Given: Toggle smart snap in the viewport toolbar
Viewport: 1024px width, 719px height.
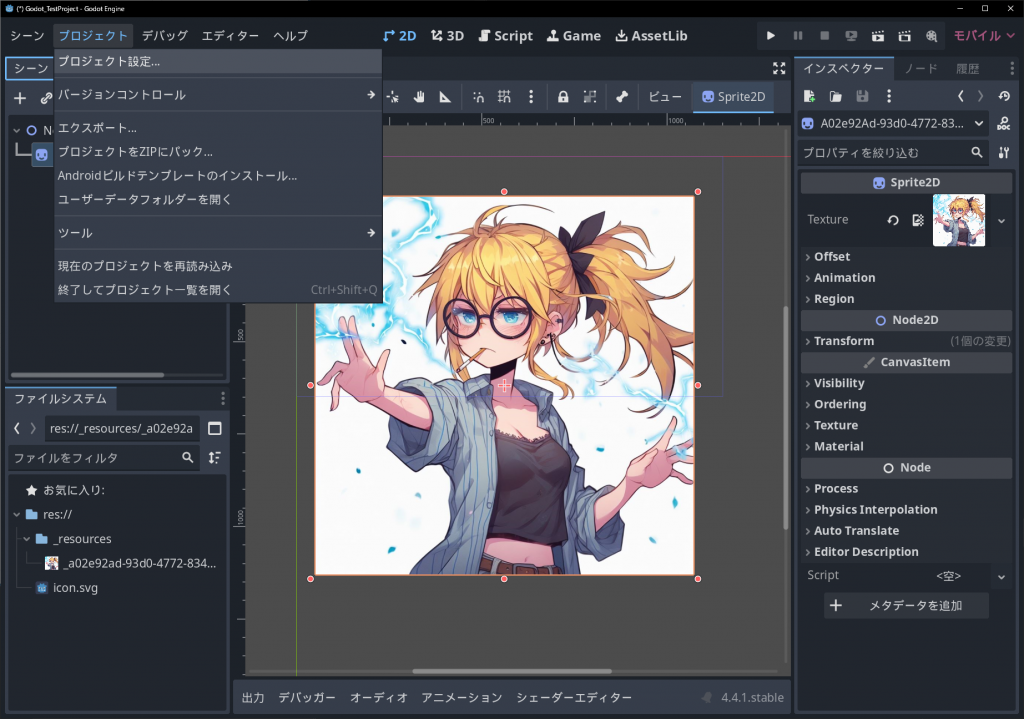Looking at the screenshot, I should [x=479, y=97].
